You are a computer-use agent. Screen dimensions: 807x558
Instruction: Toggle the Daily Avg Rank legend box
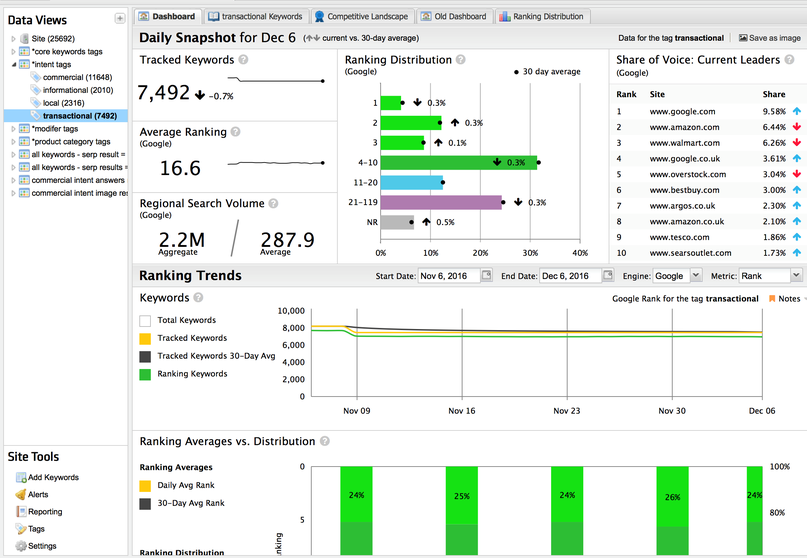(145, 486)
